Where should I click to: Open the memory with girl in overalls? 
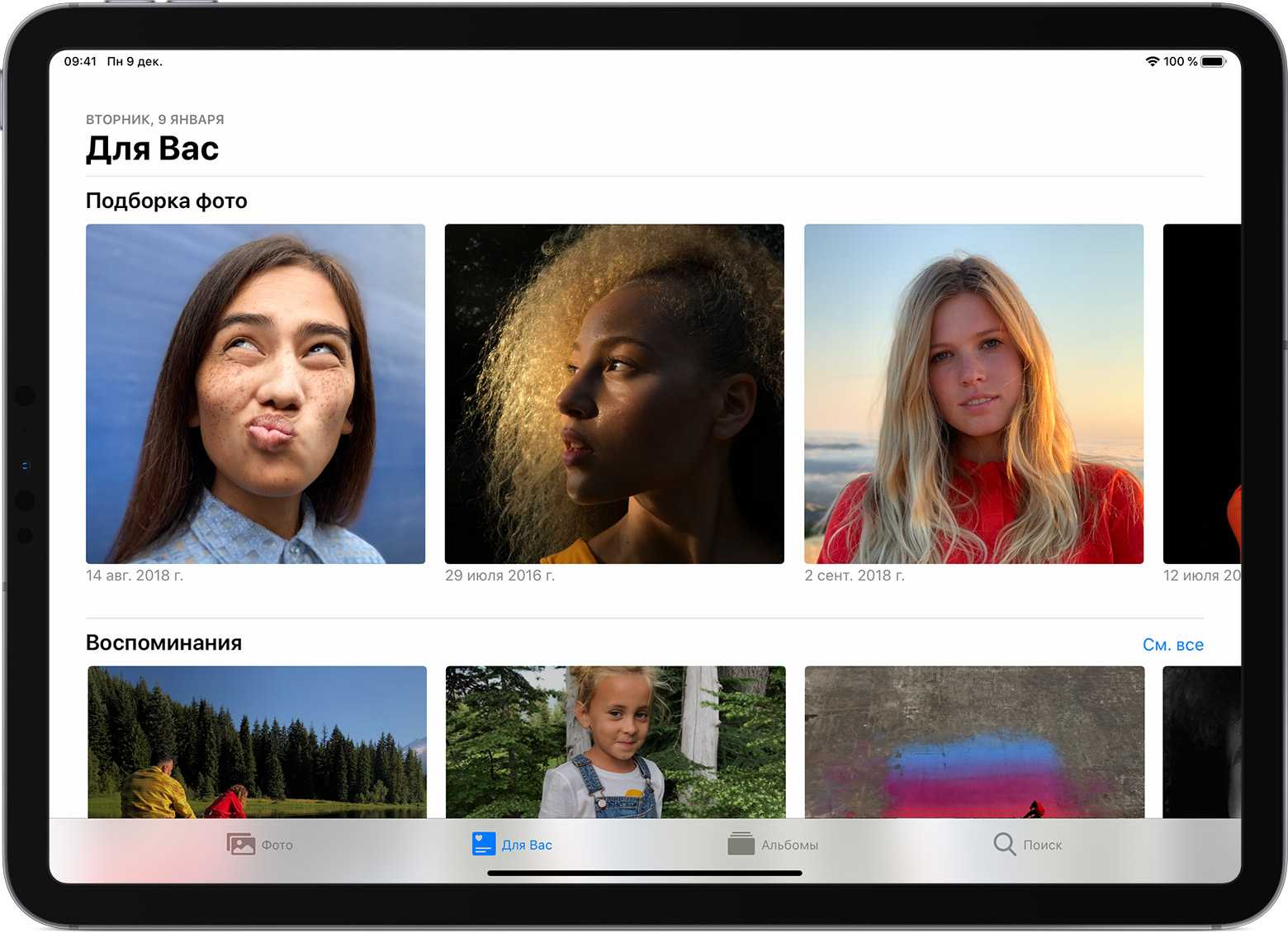tap(615, 741)
